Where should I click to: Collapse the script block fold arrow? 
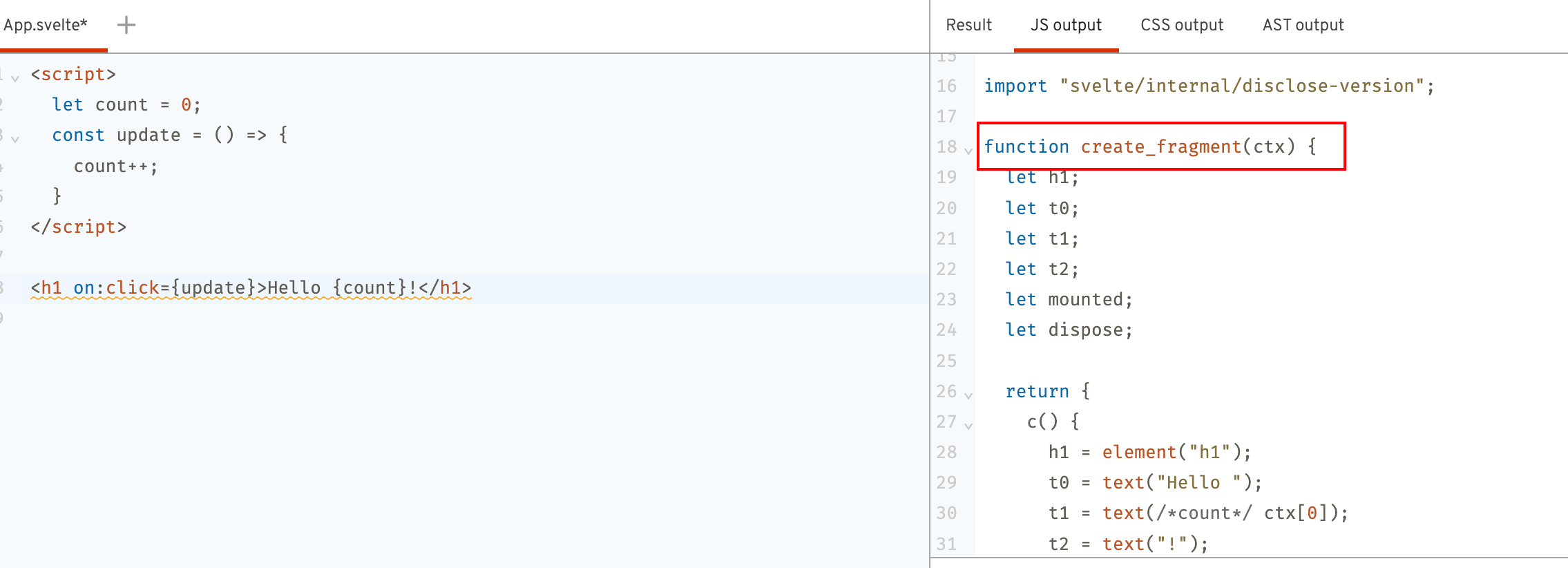tap(15, 78)
